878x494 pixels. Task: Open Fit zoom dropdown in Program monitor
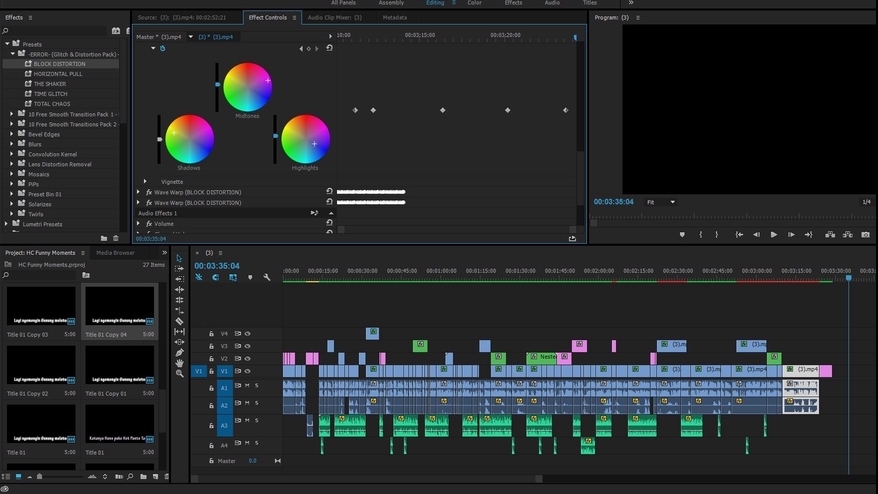pyautogui.click(x=661, y=202)
